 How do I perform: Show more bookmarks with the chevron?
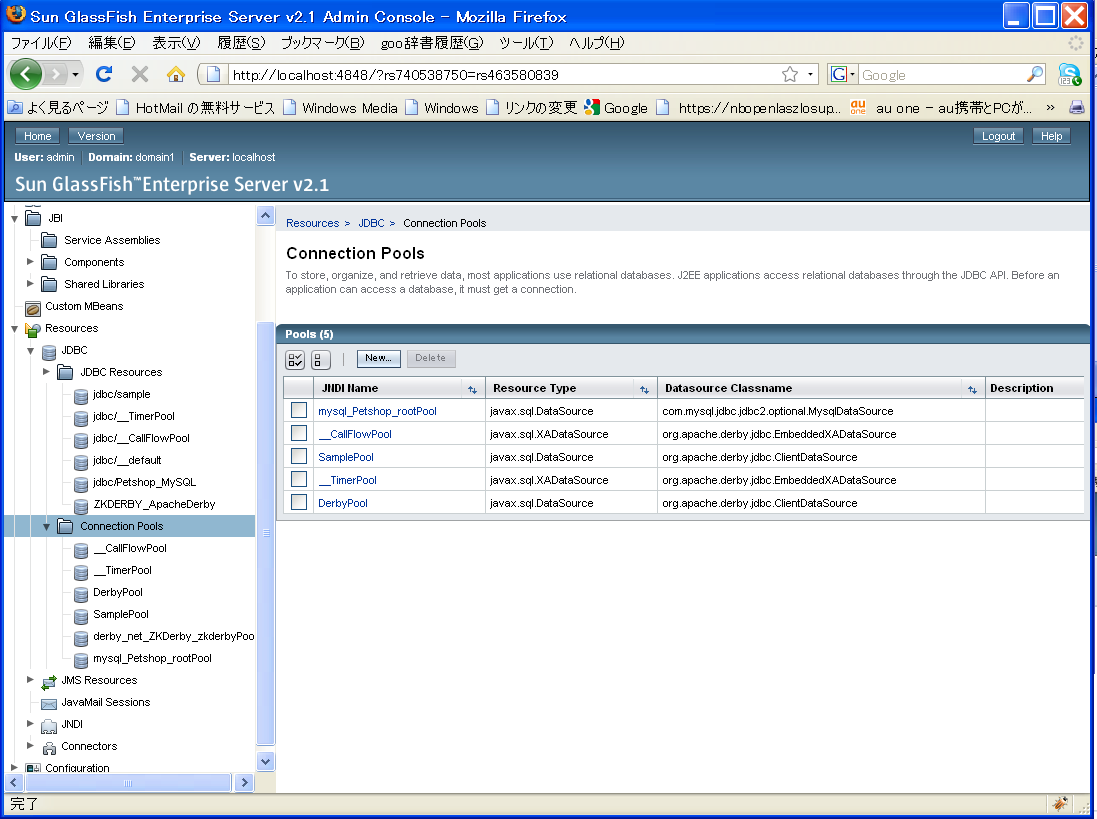click(x=1050, y=108)
